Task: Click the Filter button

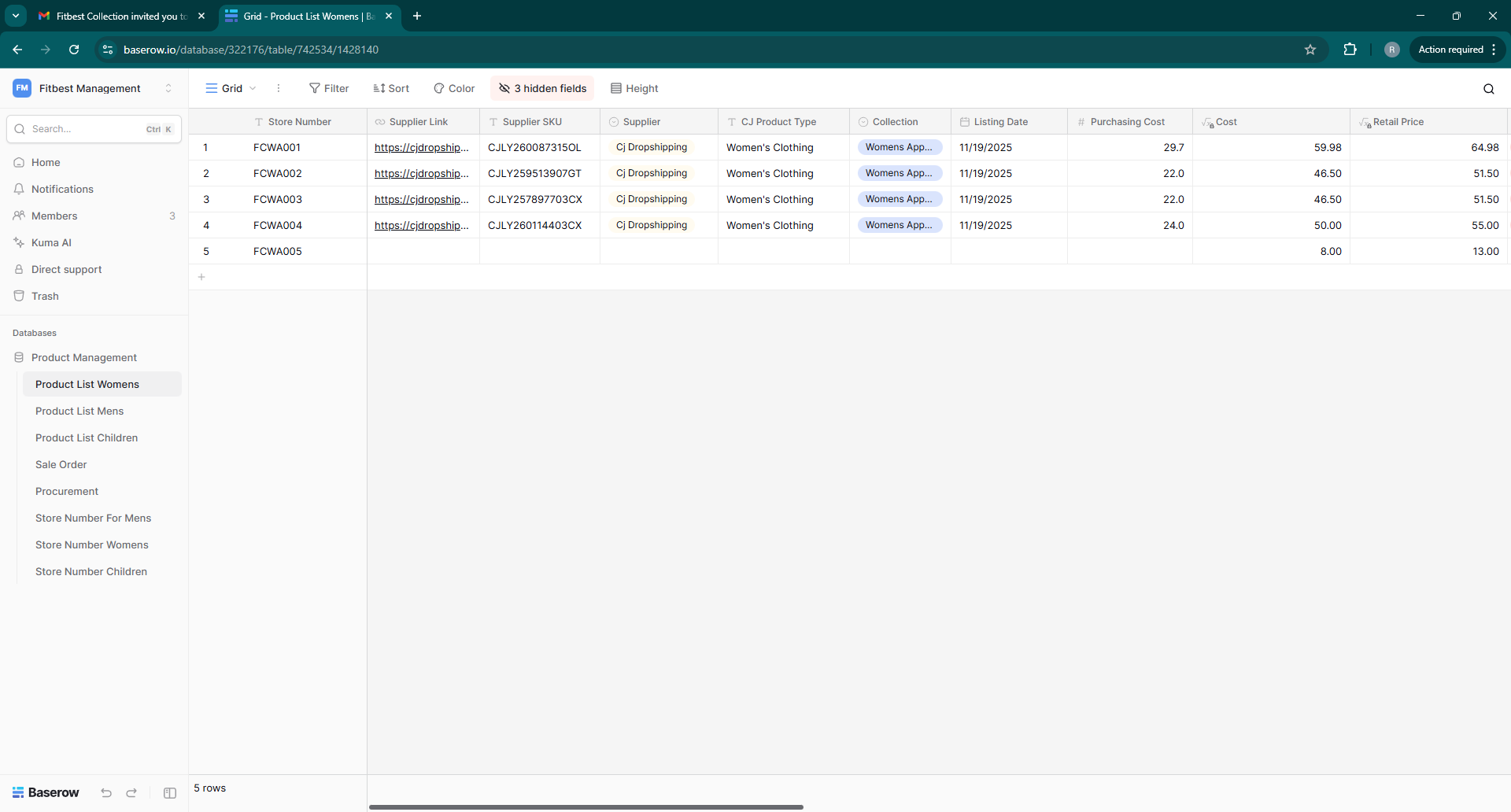Action: (x=329, y=88)
